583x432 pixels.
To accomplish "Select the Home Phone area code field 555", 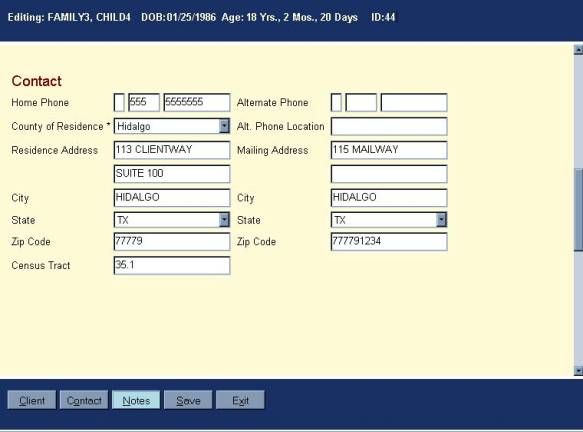I will point(144,103).
